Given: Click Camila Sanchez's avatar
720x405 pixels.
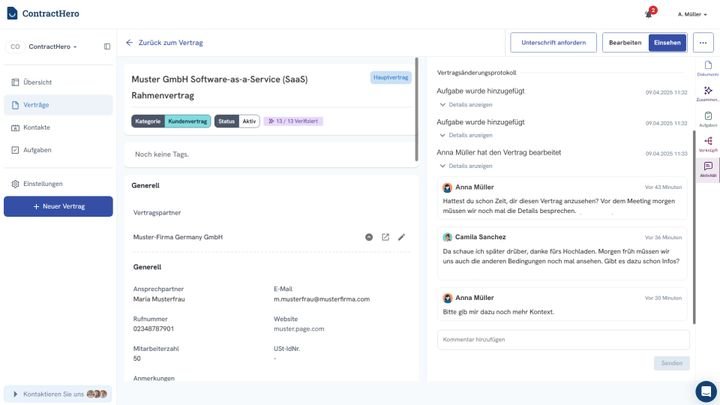Looking at the screenshot, I should click(447, 237).
